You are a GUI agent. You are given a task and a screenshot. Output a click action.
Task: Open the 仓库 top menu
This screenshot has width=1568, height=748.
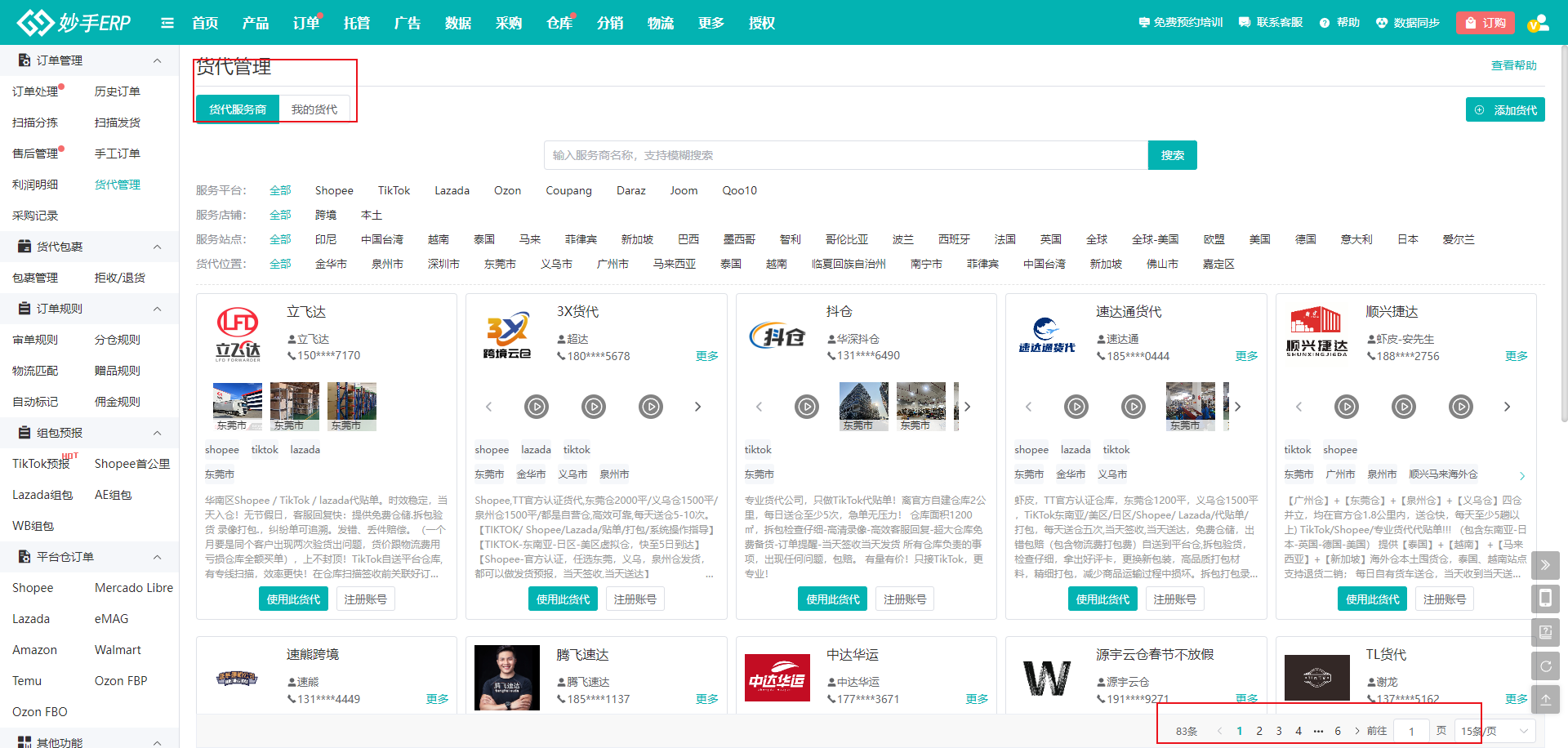tap(559, 23)
